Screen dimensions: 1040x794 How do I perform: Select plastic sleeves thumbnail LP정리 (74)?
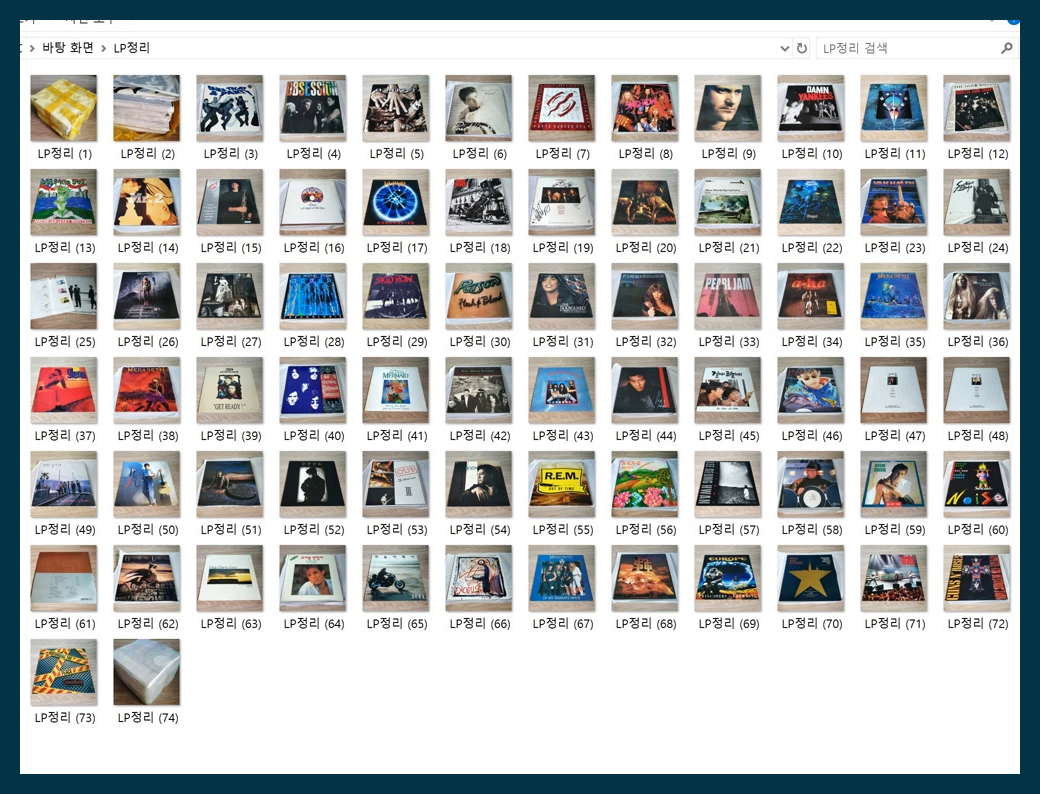coord(147,673)
